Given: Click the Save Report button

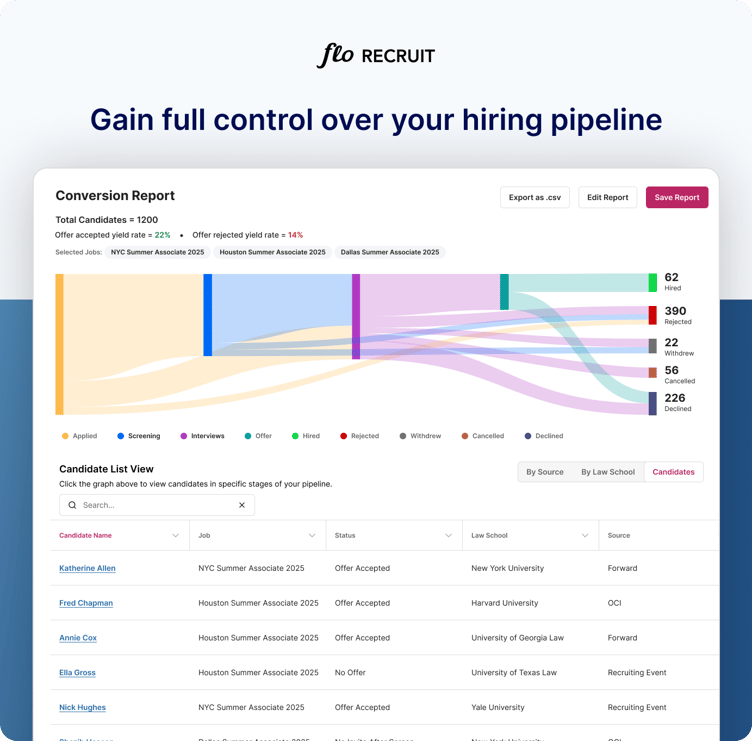Looking at the screenshot, I should 676,198.
